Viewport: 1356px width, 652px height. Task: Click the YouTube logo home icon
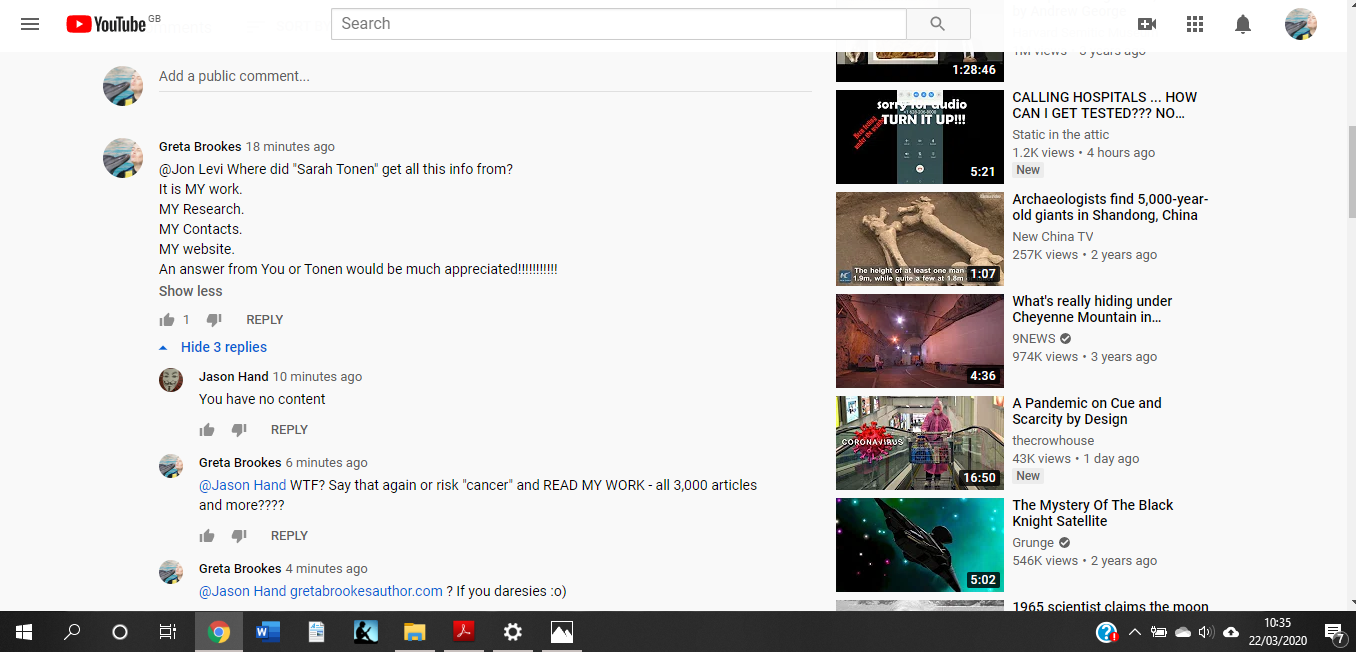coord(106,24)
